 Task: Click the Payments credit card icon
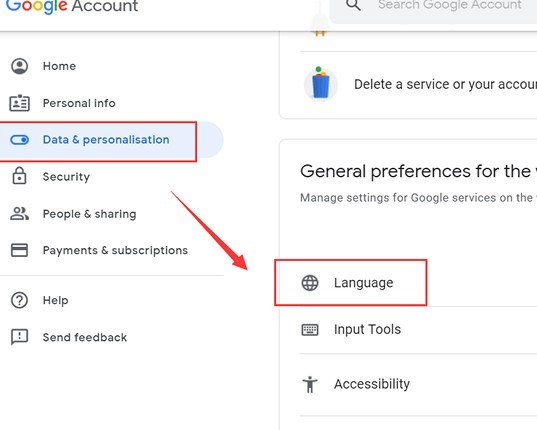[x=20, y=250]
